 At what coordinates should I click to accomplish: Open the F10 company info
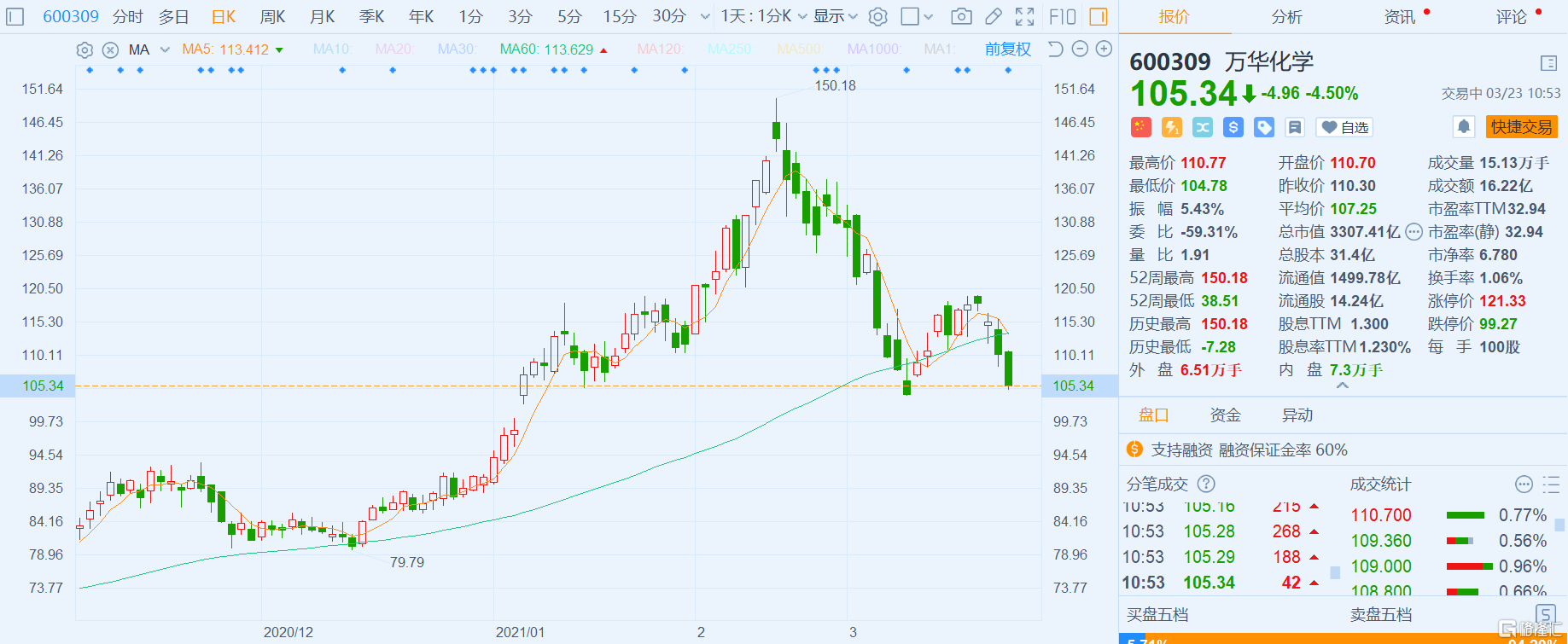(x=1063, y=16)
